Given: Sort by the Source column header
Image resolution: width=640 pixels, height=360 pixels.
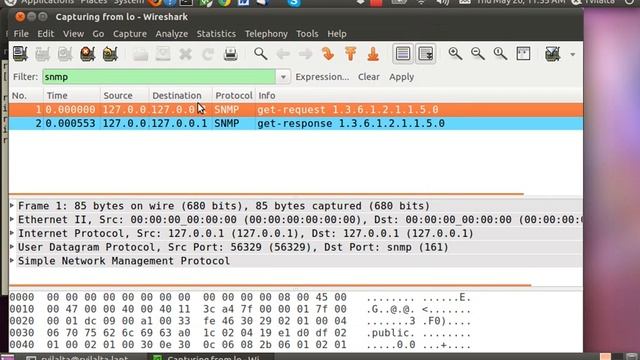Looking at the screenshot, I should (x=124, y=96).
